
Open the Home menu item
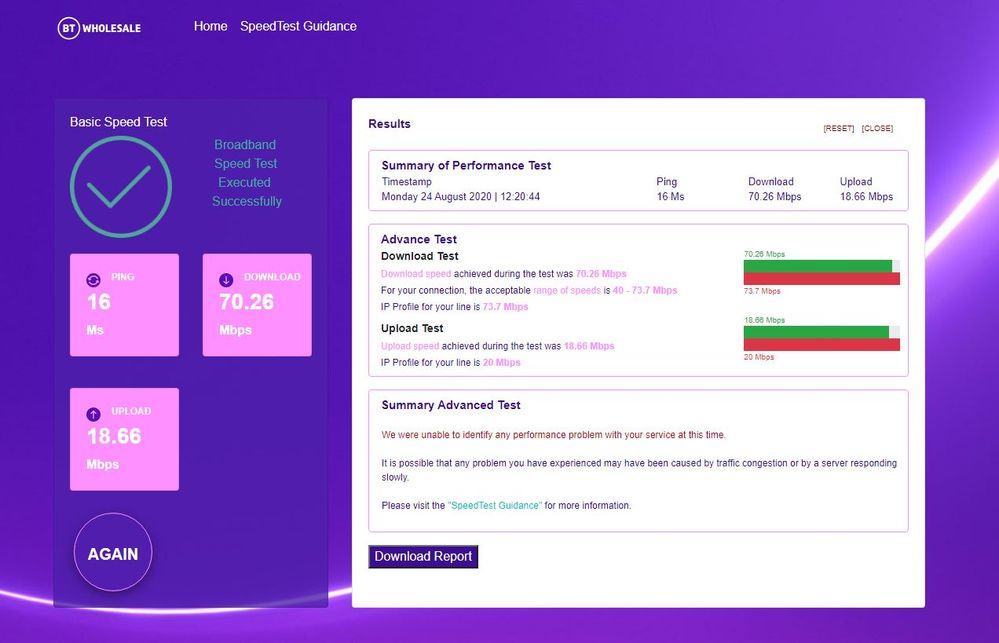pos(210,26)
